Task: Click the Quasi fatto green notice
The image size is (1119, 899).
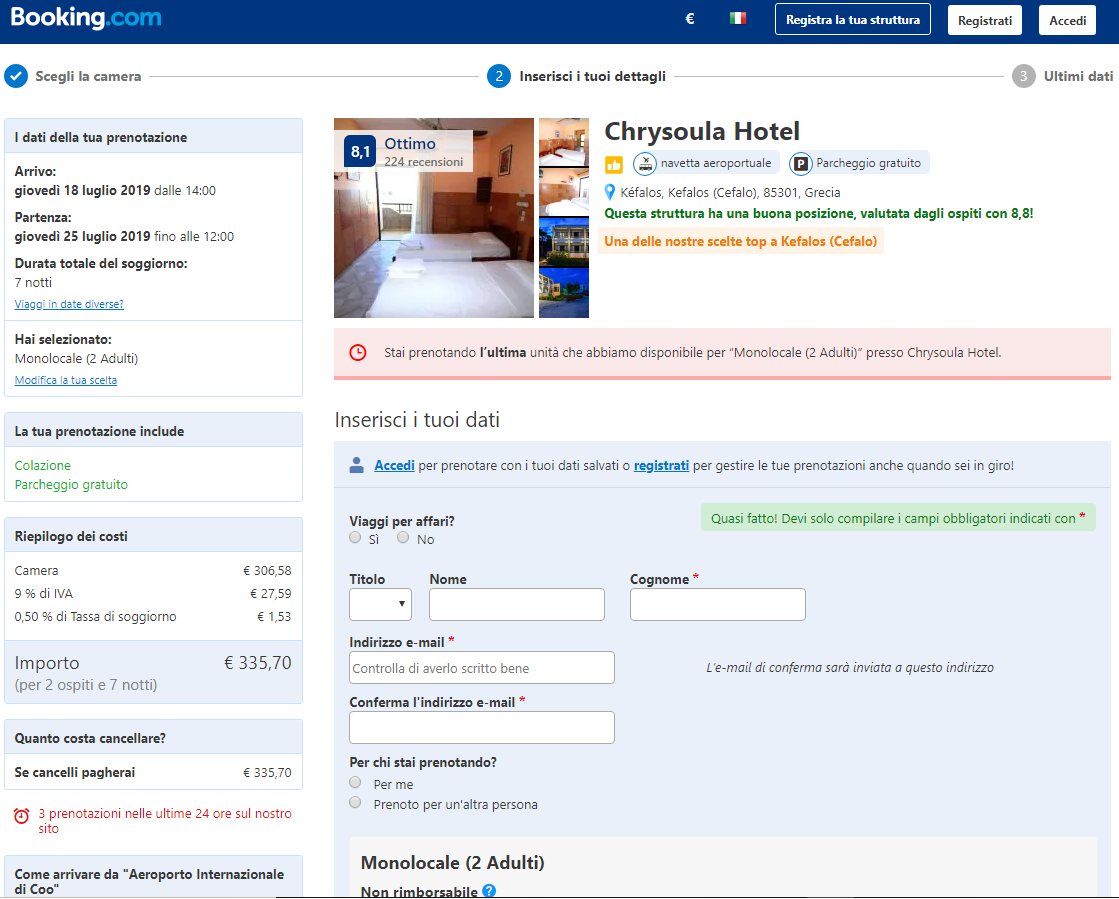Action: tap(898, 518)
